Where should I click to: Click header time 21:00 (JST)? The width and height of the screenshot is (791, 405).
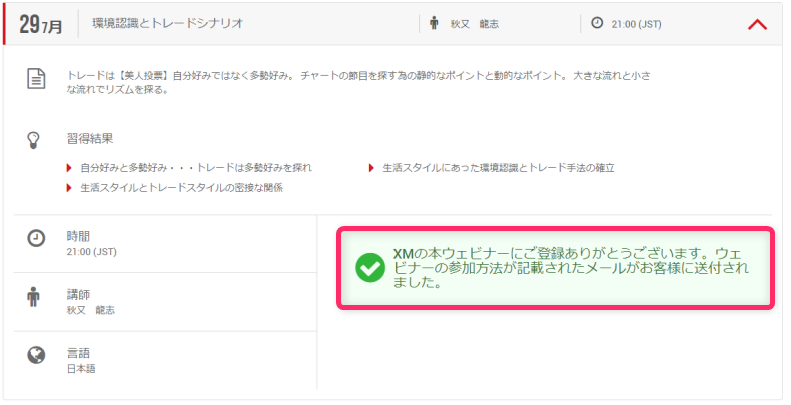point(637,24)
